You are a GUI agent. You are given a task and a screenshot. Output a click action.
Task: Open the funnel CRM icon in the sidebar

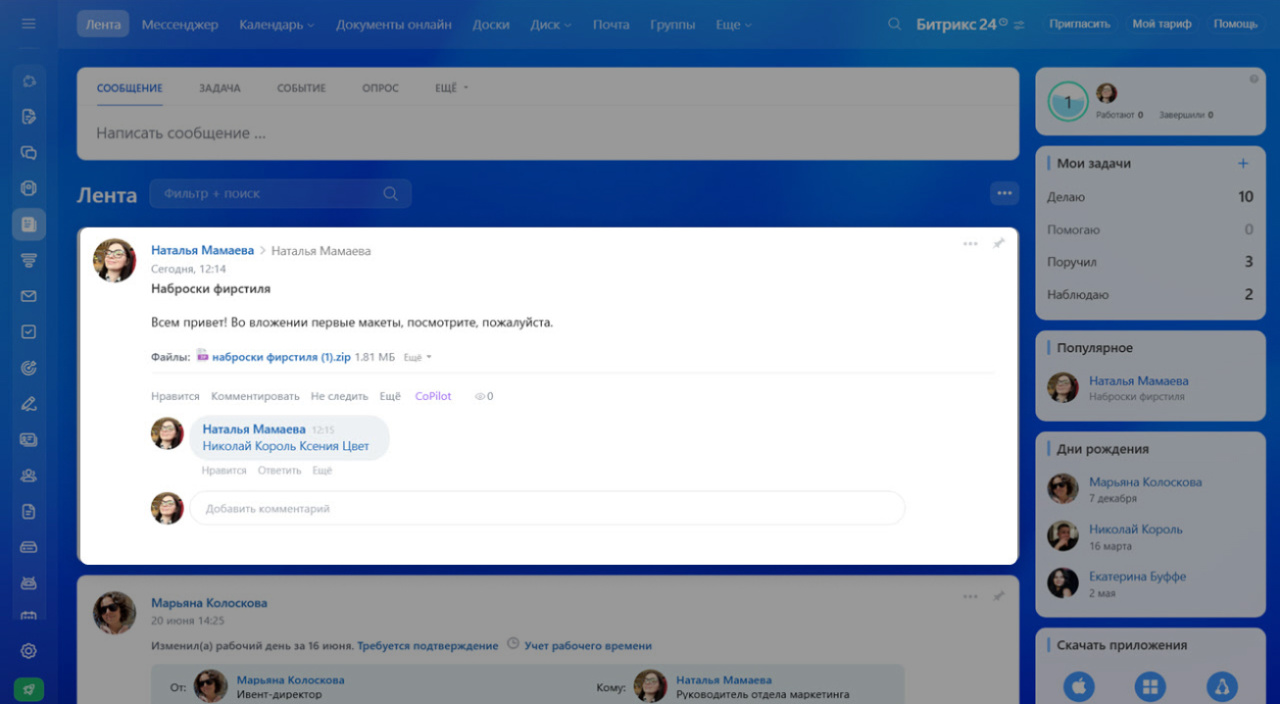point(28,260)
